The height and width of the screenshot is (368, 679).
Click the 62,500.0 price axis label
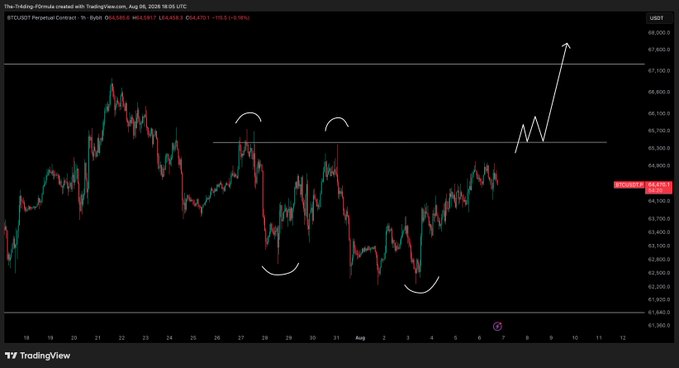[659, 273]
